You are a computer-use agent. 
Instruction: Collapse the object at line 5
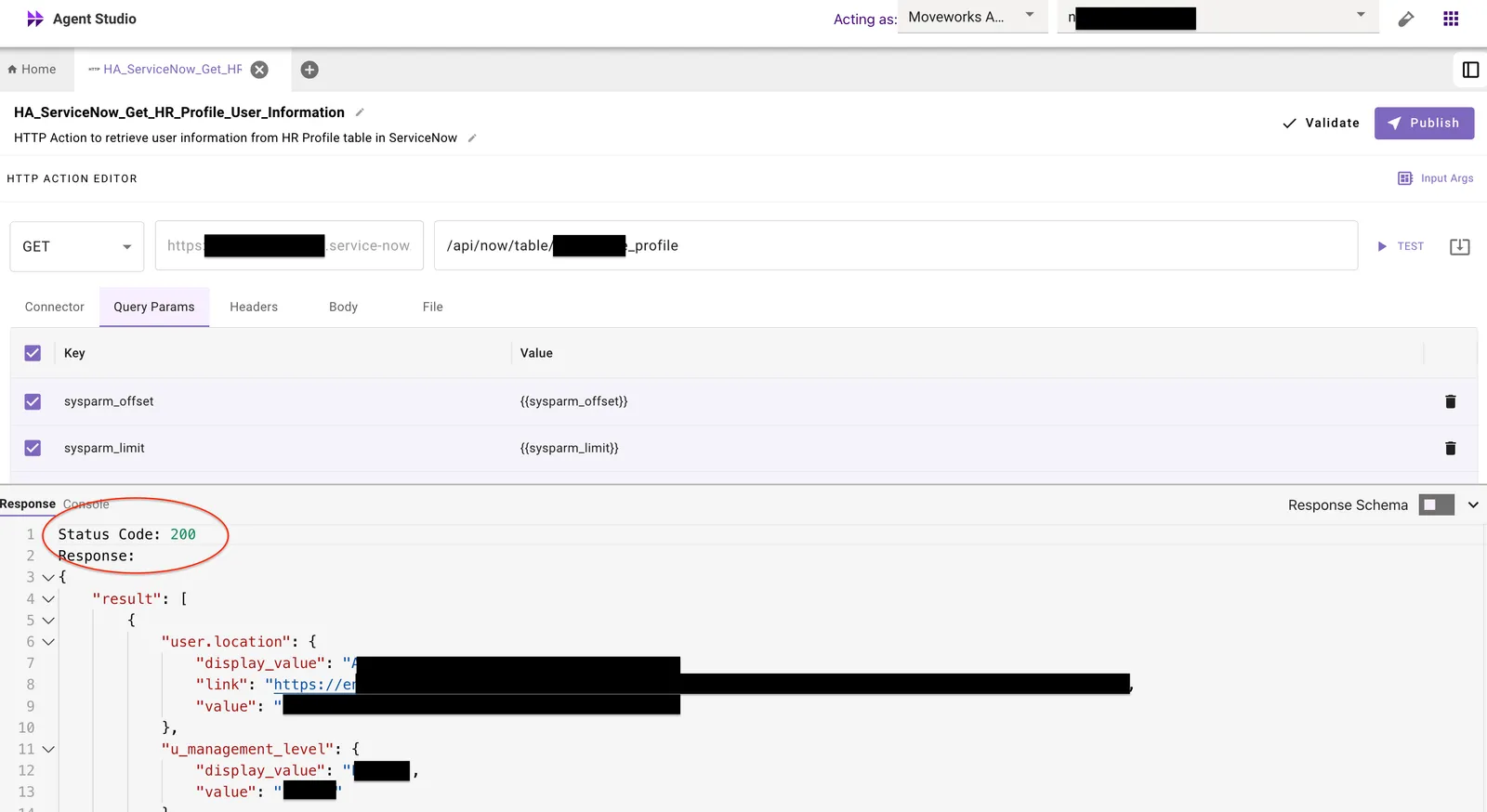[x=48, y=621]
